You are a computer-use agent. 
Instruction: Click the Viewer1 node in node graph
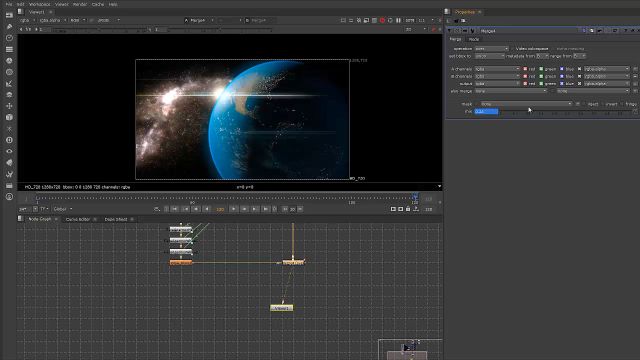(282, 308)
